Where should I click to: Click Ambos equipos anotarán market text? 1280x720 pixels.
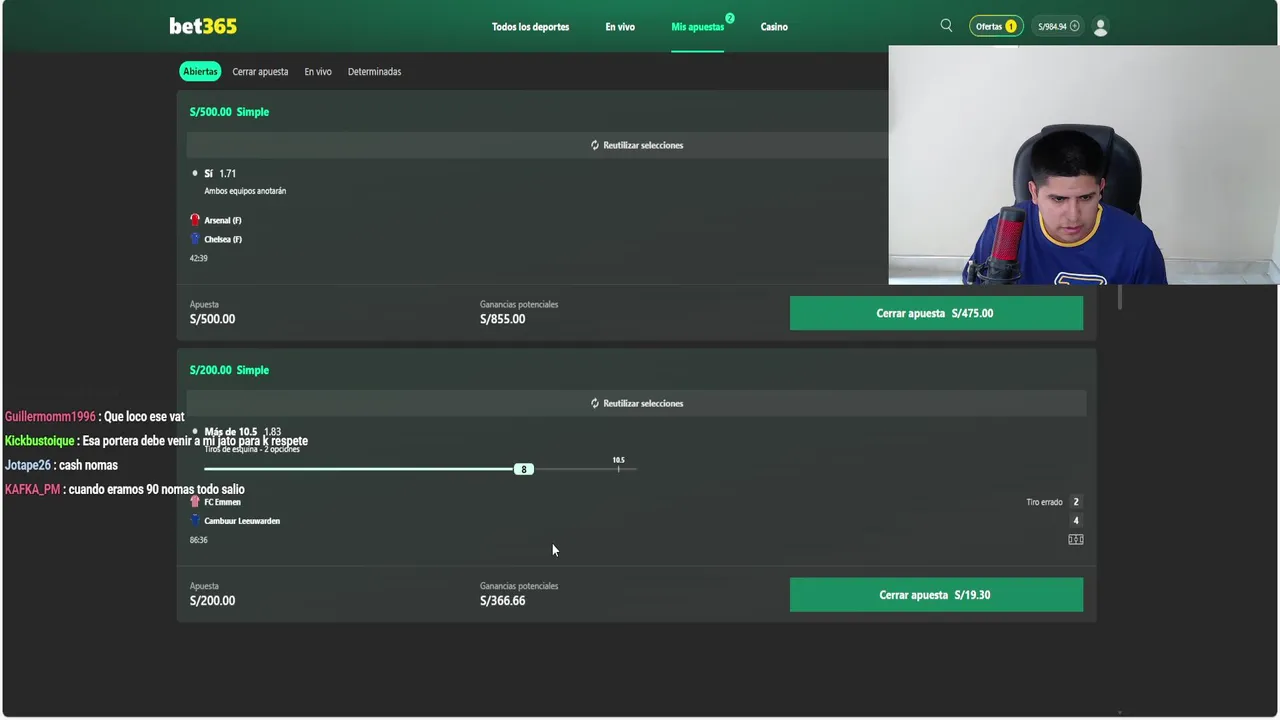(245, 191)
